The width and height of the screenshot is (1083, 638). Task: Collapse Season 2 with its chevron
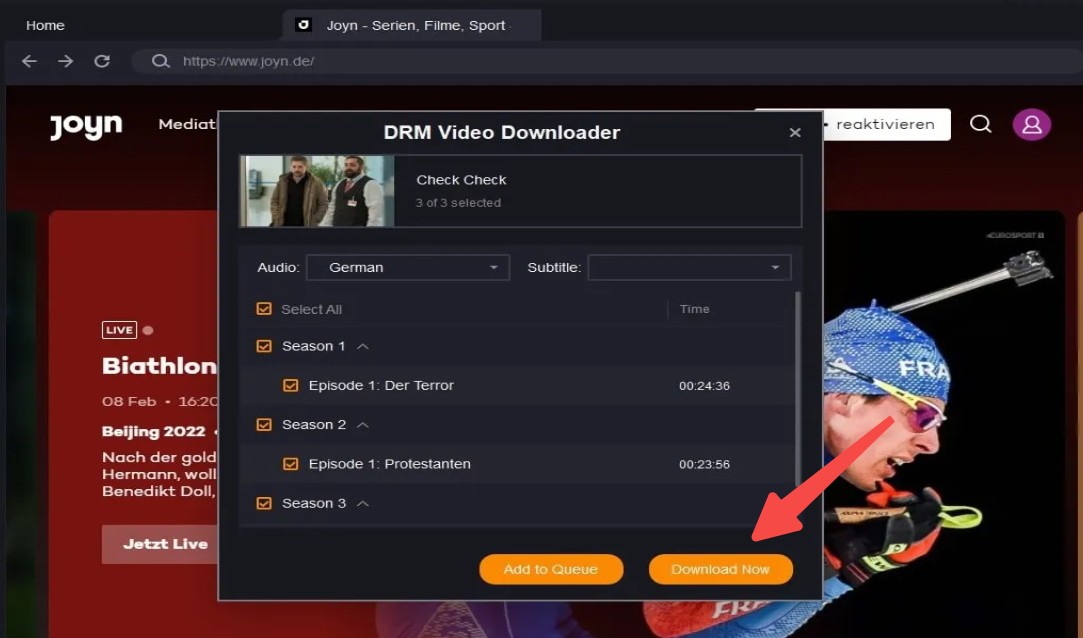[363, 425]
